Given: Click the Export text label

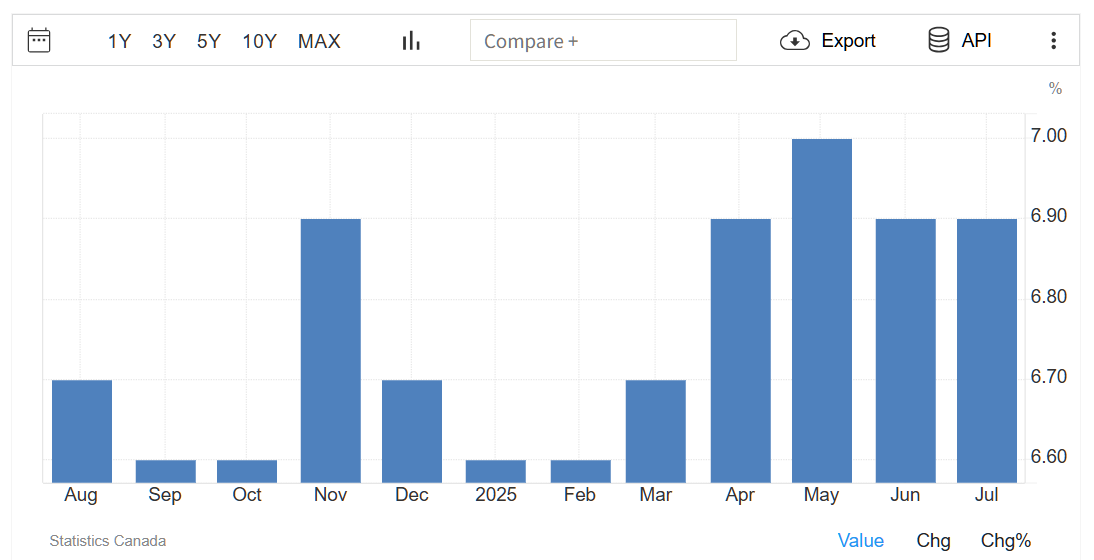Looking at the screenshot, I should 848,41.
